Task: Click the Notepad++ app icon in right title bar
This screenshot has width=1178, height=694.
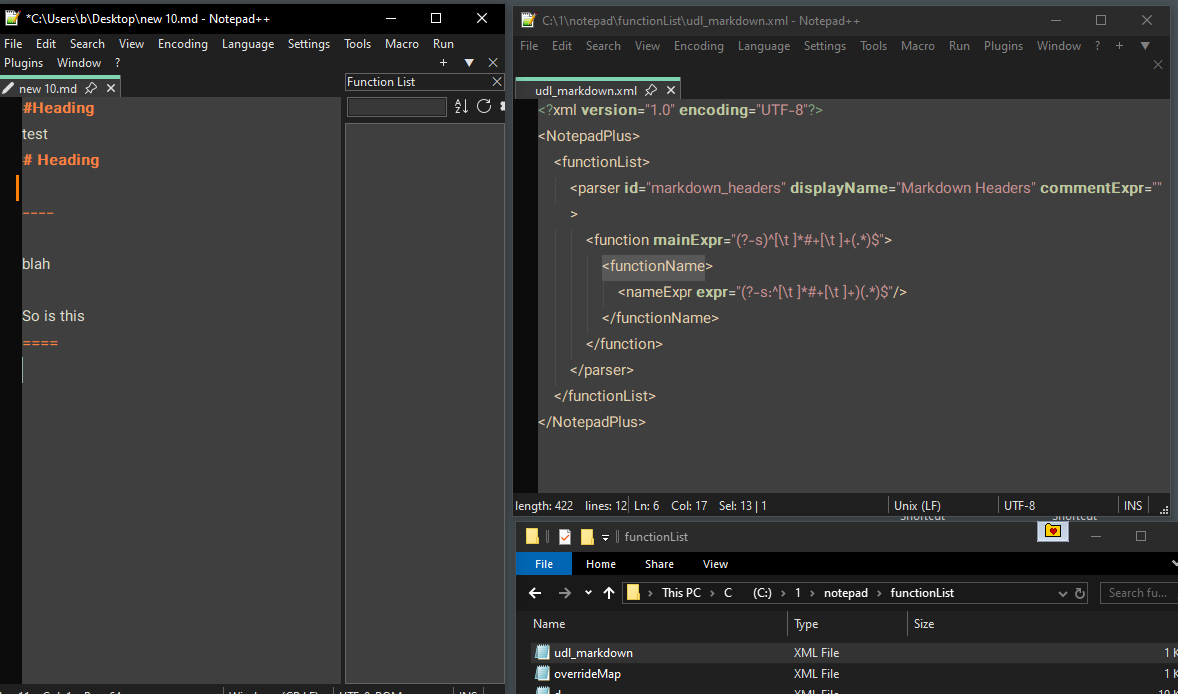Action: [529, 20]
